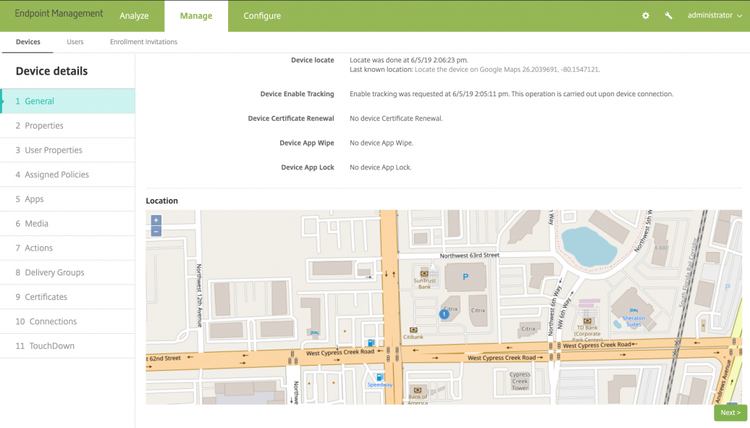
Task: Select the blue device location marker
Action: coord(444,314)
